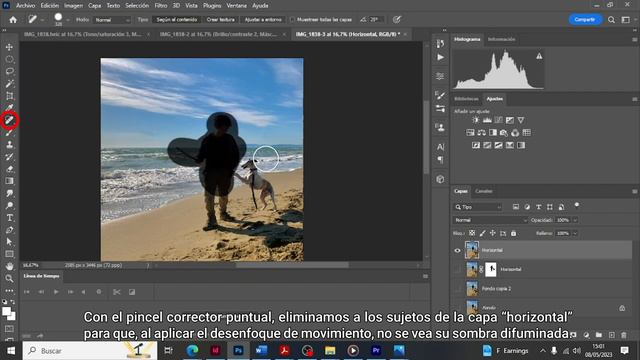Image resolution: width=640 pixels, height=360 pixels.
Task: Add a Vibrance adjustment
Action: tap(521, 120)
